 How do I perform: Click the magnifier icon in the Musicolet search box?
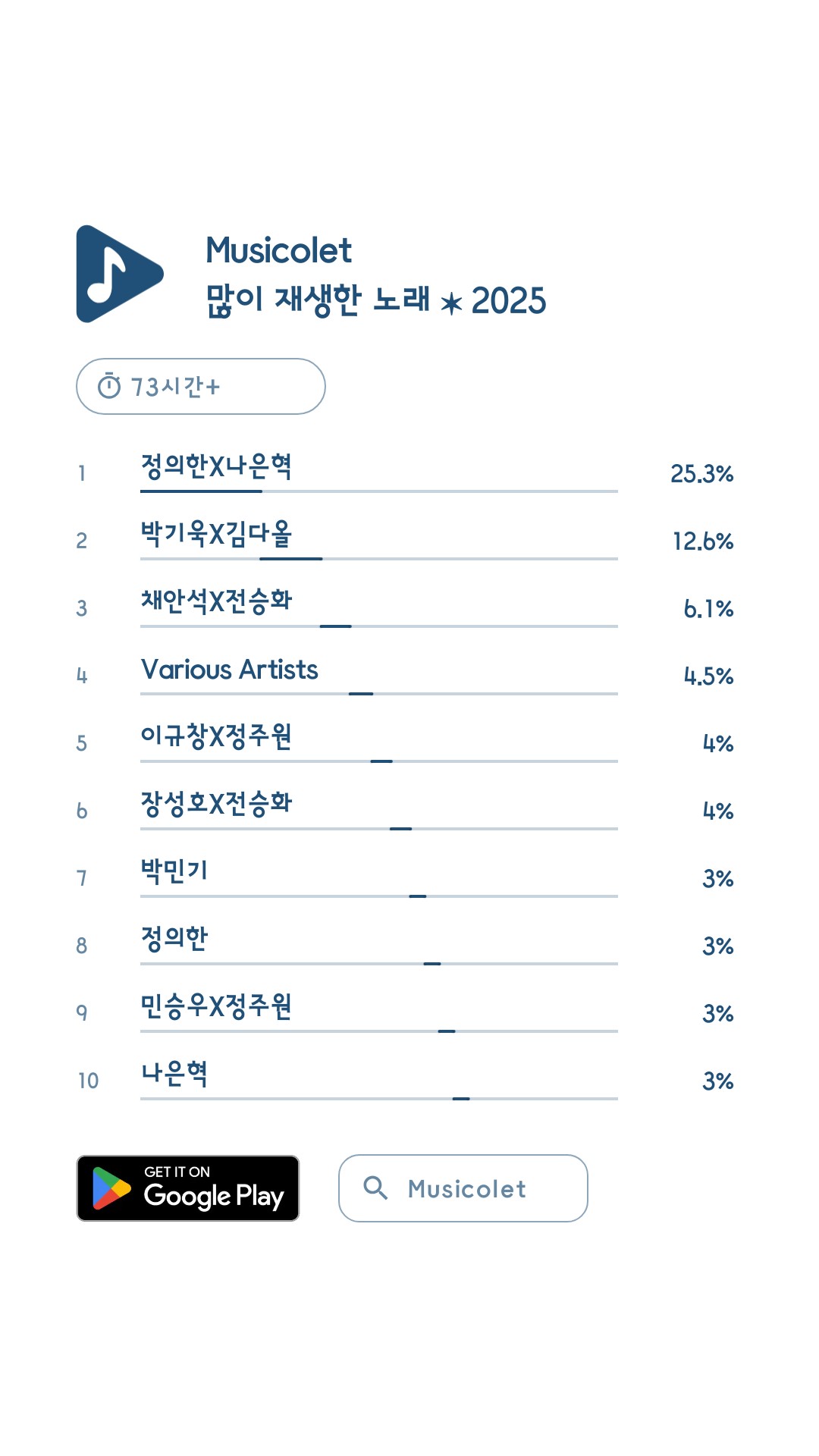coord(375,1188)
